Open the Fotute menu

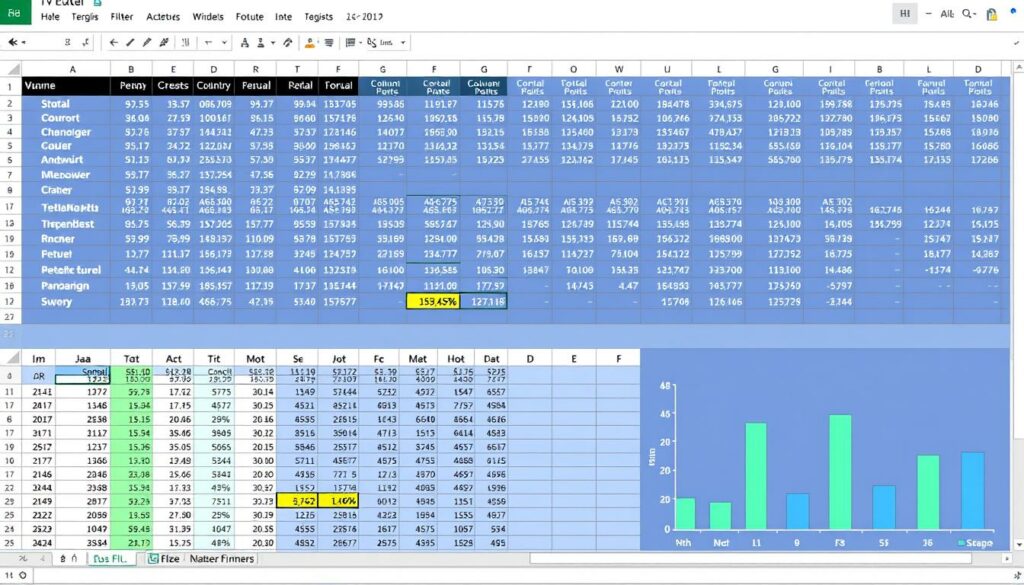249,17
